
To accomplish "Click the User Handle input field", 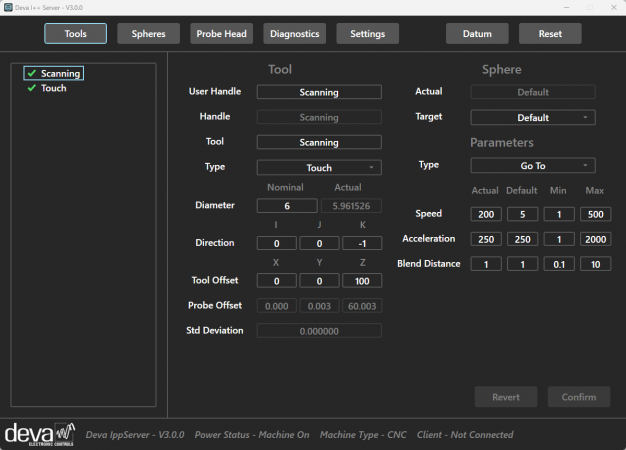I will click(x=319, y=92).
